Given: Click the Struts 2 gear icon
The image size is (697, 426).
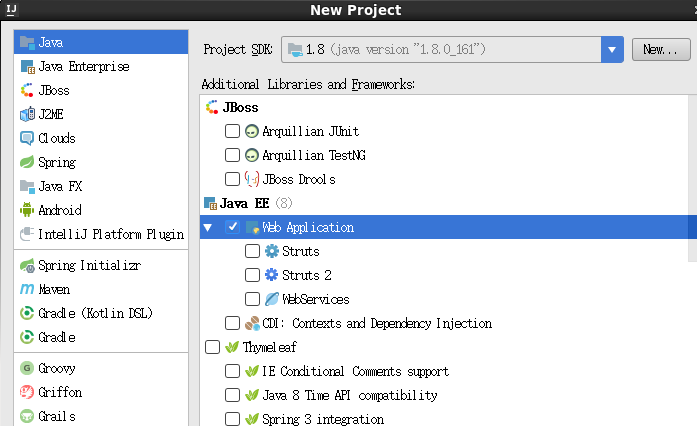Looking at the screenshot, I should click(272, 275).
